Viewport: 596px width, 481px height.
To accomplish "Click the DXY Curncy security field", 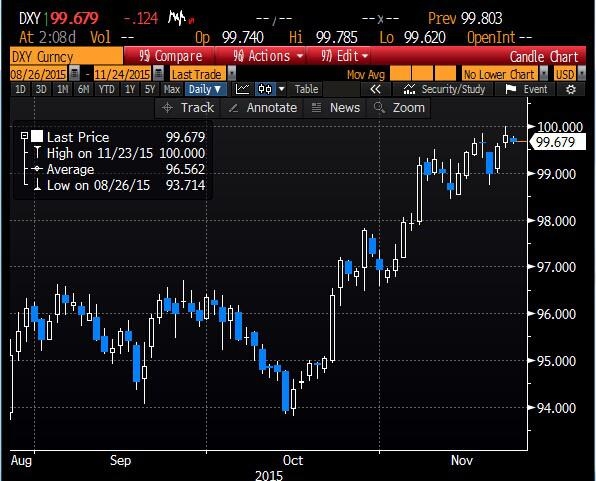I will pos(67,56).
